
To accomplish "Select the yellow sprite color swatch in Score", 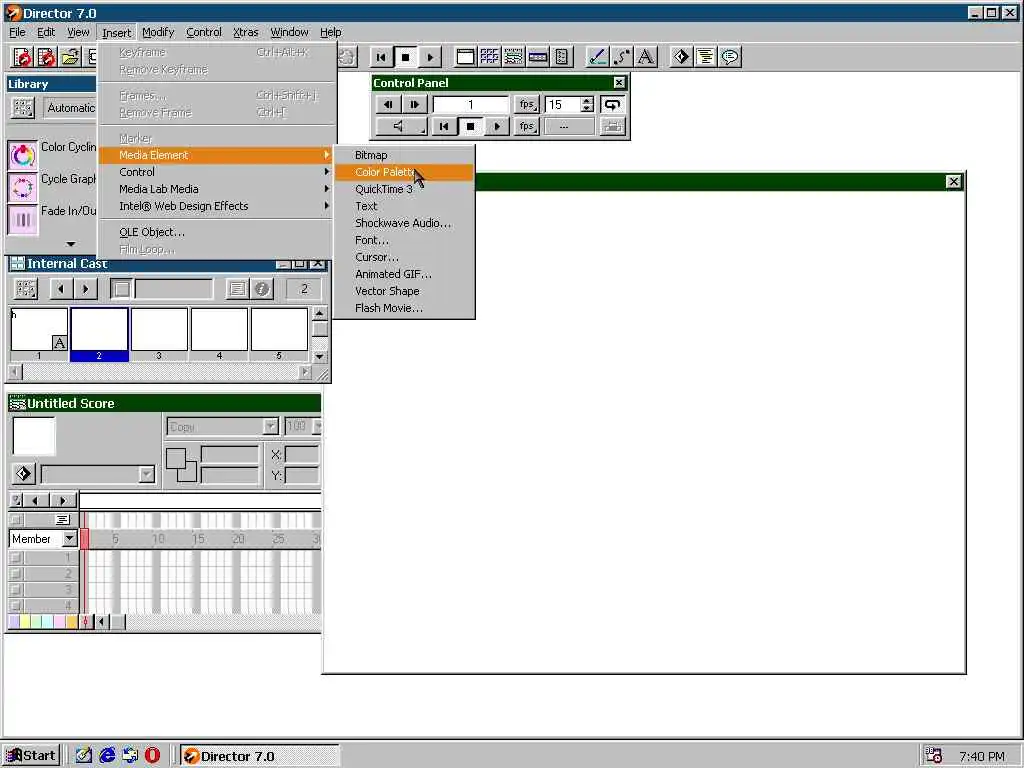I will [x=25, y=622].
